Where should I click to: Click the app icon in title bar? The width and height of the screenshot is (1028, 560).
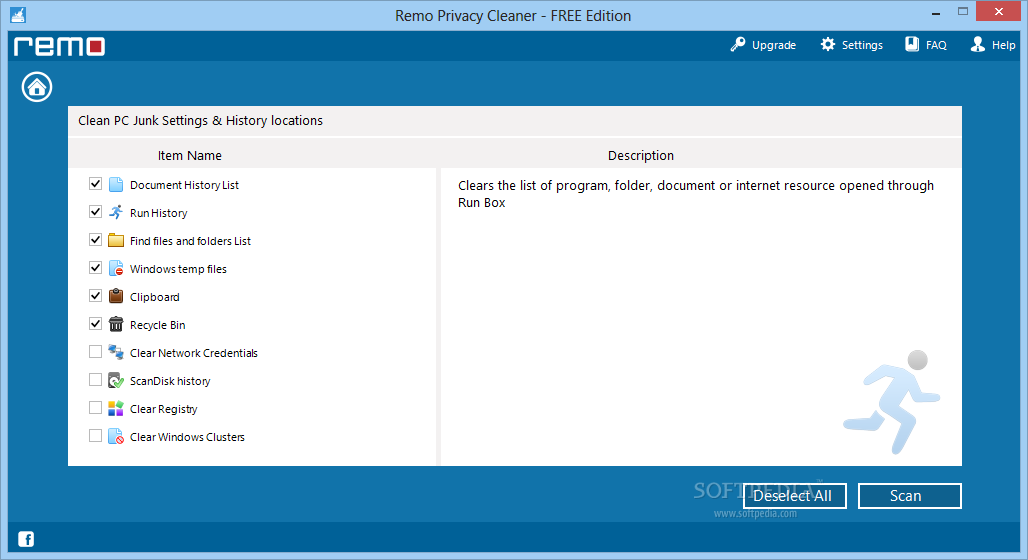click(x=18, y=14)
